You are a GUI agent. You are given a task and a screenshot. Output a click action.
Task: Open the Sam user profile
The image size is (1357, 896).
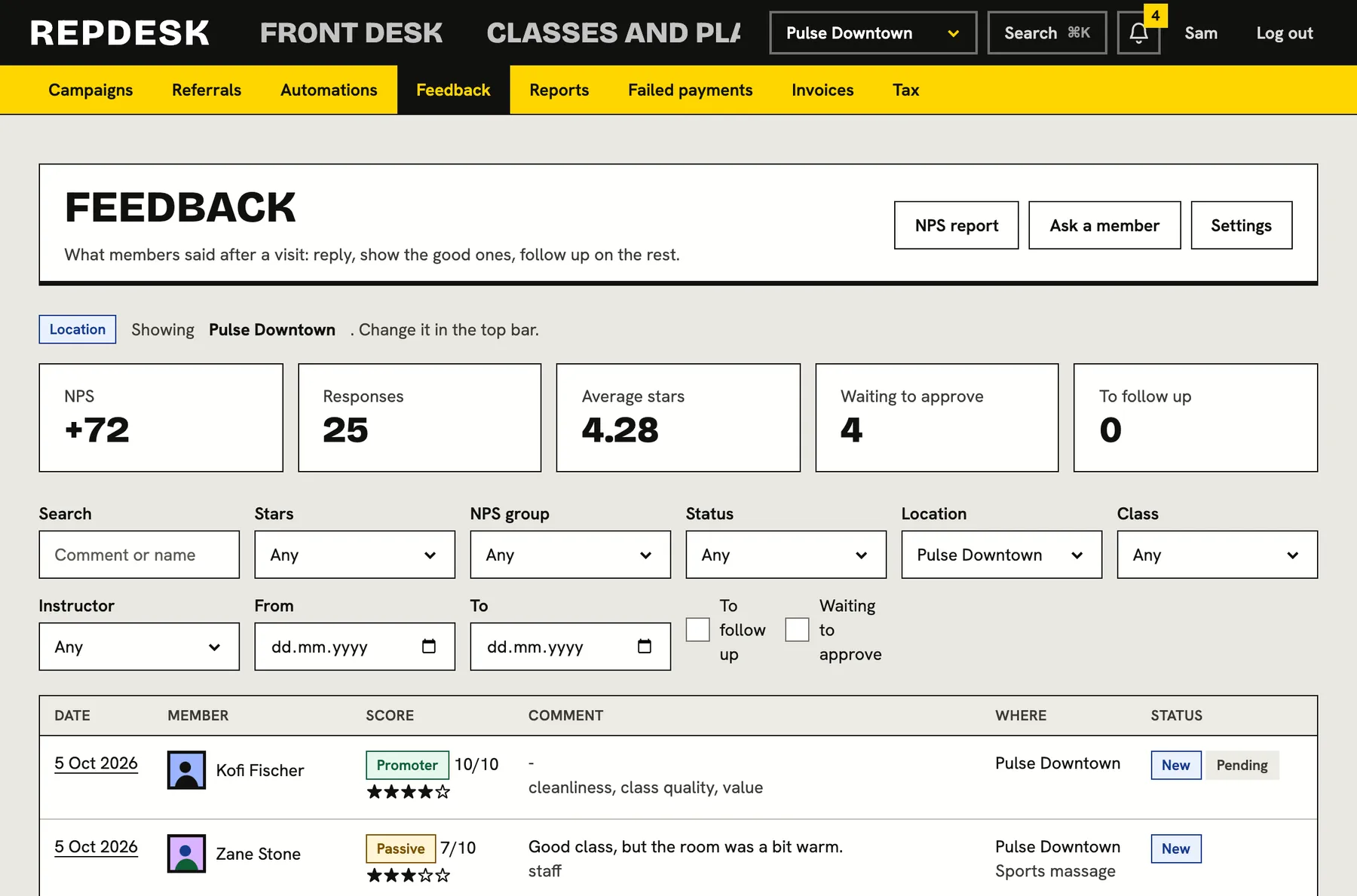(1201, 33)
